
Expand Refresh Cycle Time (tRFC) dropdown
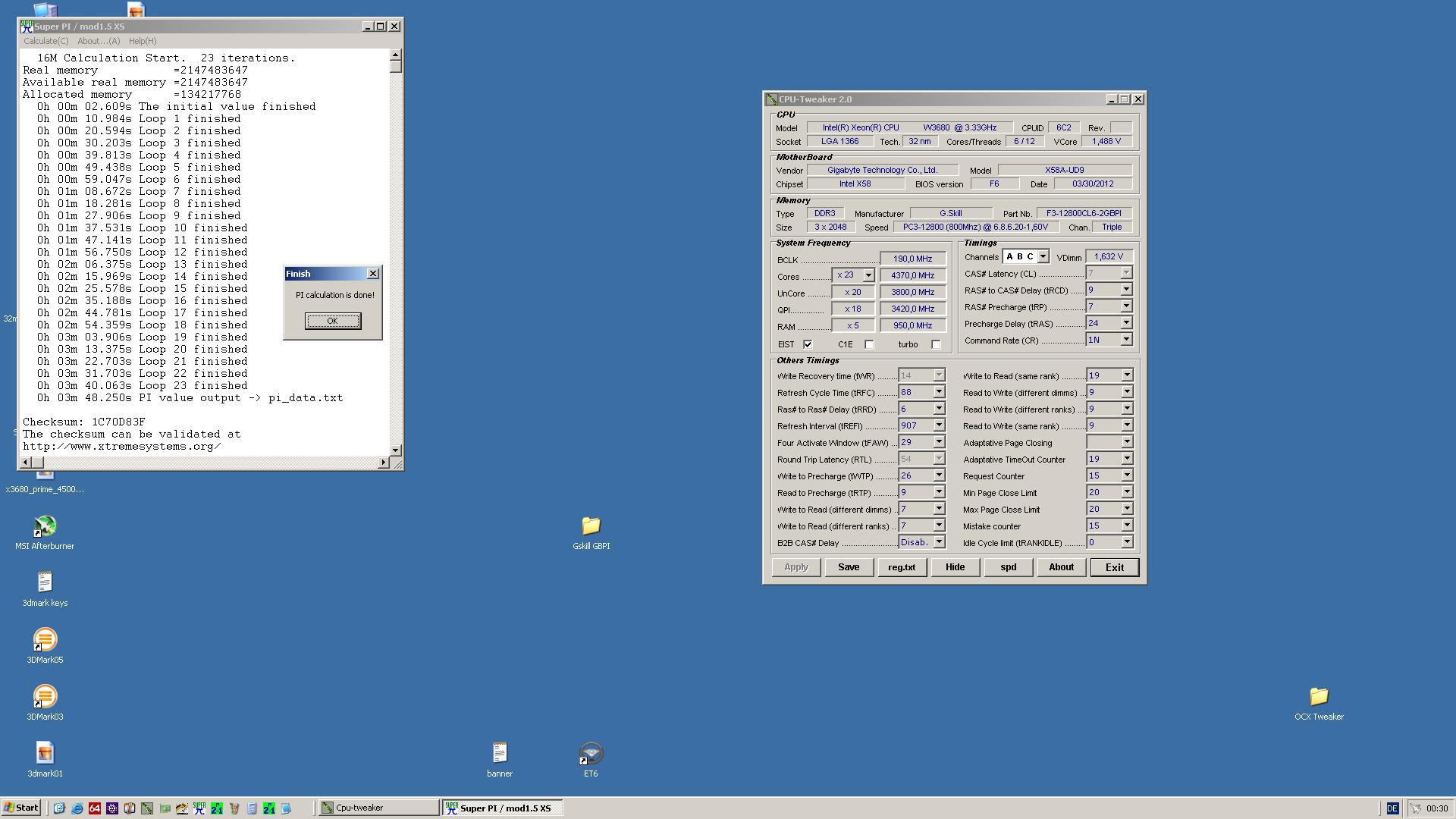939,392
